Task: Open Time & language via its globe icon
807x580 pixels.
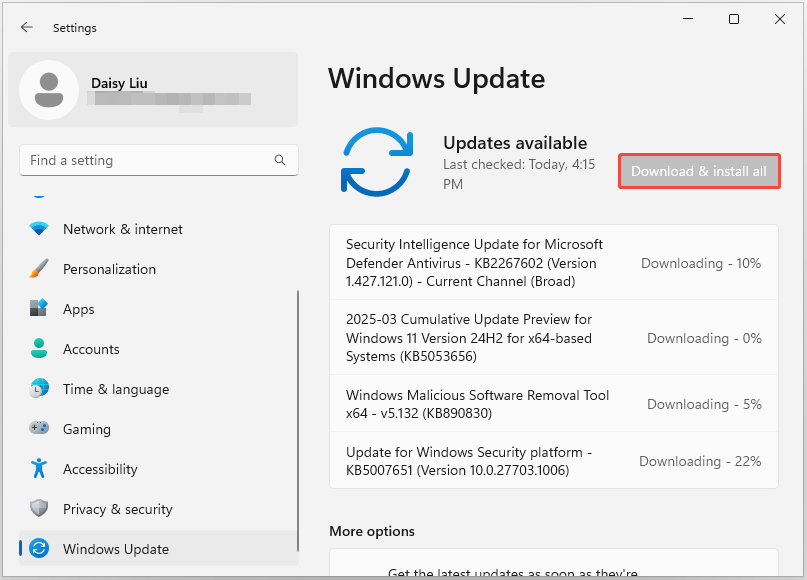Action: pos(39,389)
